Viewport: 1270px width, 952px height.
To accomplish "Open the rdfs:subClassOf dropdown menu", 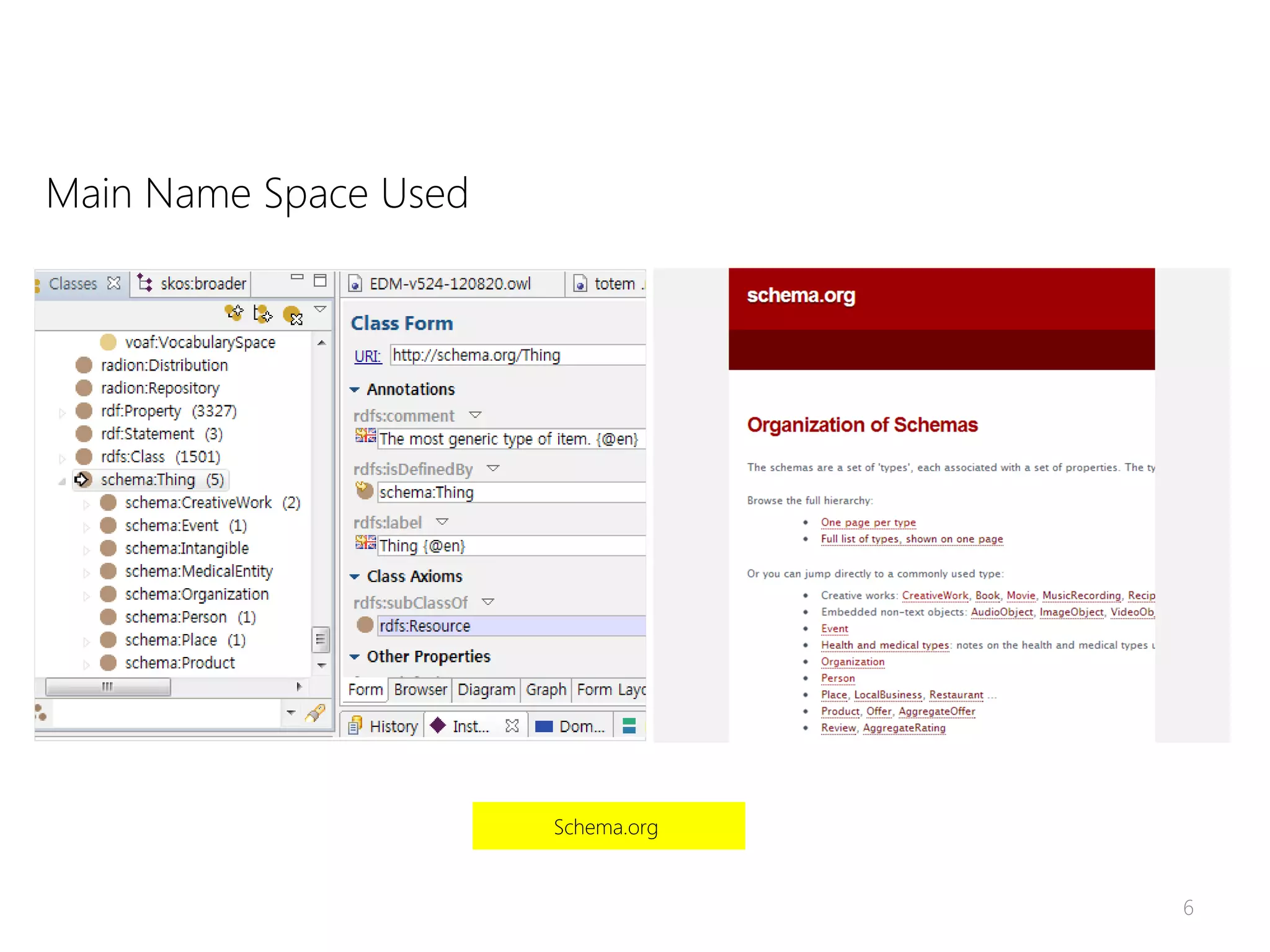I will (x=488, y=601).
